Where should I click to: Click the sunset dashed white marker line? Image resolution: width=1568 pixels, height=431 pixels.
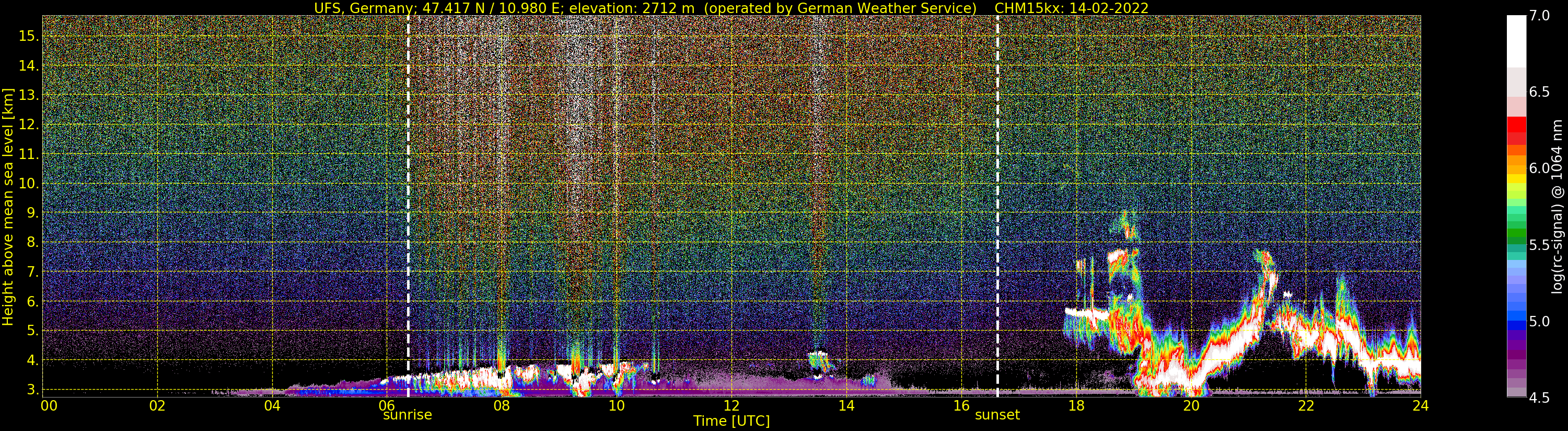pyautogui.click(x=997, y=206)
